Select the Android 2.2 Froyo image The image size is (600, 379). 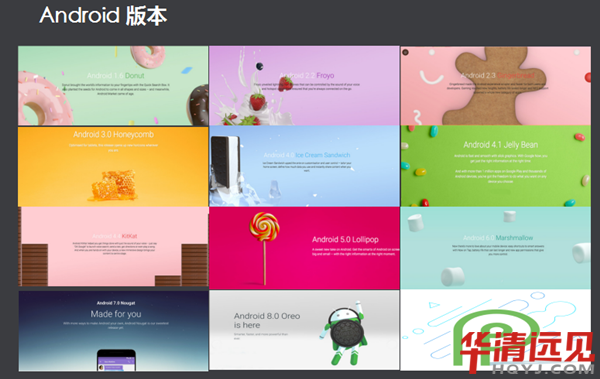pyautogui.click(x=304, y=86)
